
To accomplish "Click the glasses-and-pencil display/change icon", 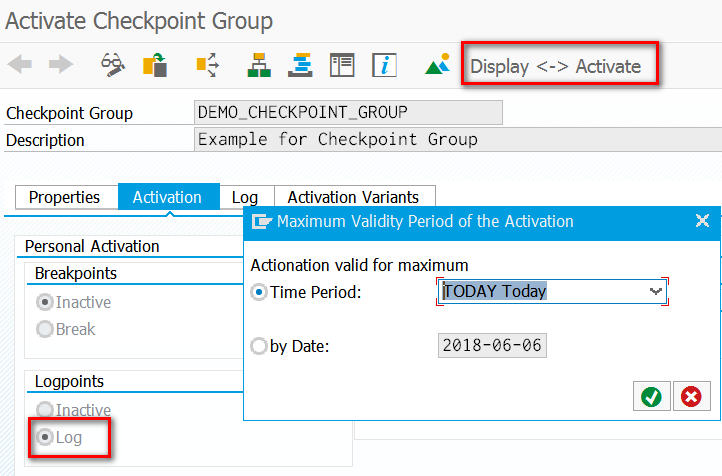I will coord(113,65).
